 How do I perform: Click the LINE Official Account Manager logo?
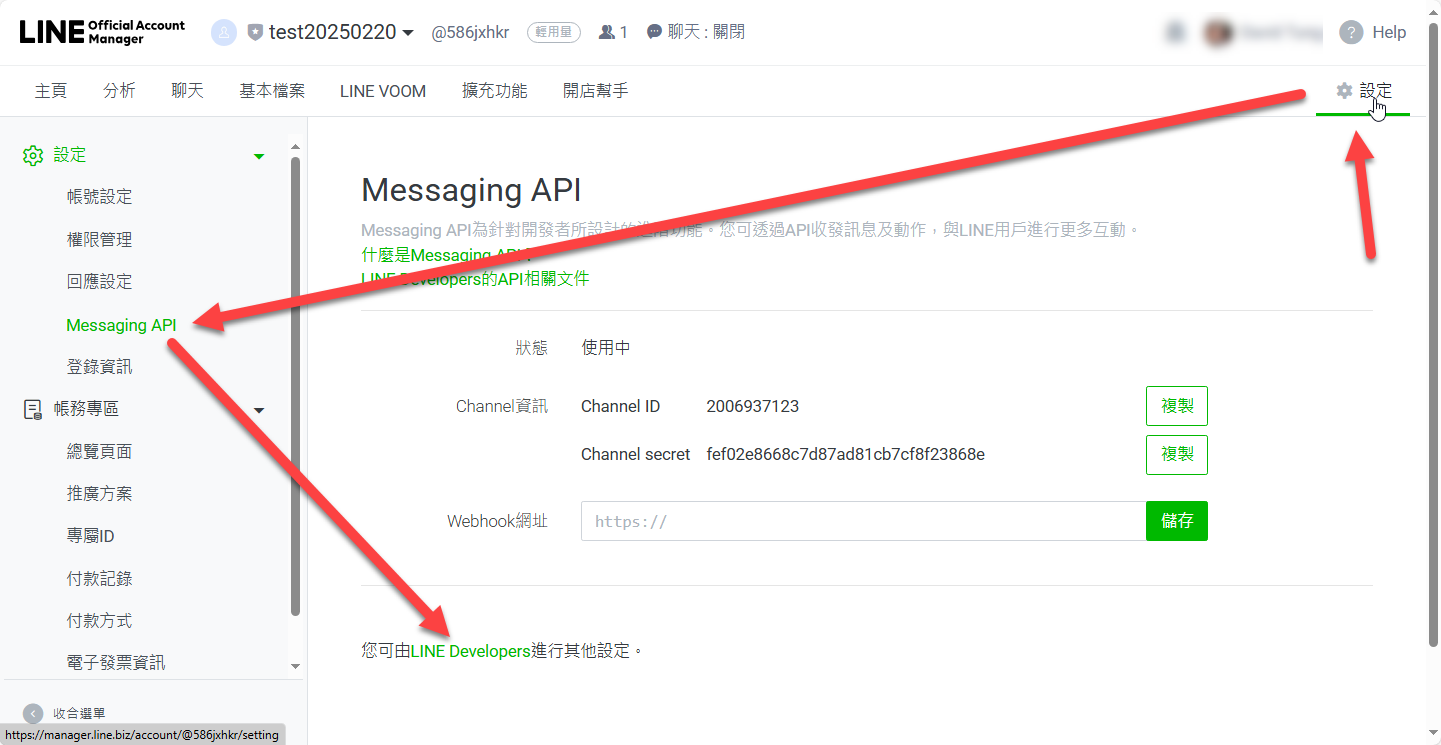(x=102, y=32)
